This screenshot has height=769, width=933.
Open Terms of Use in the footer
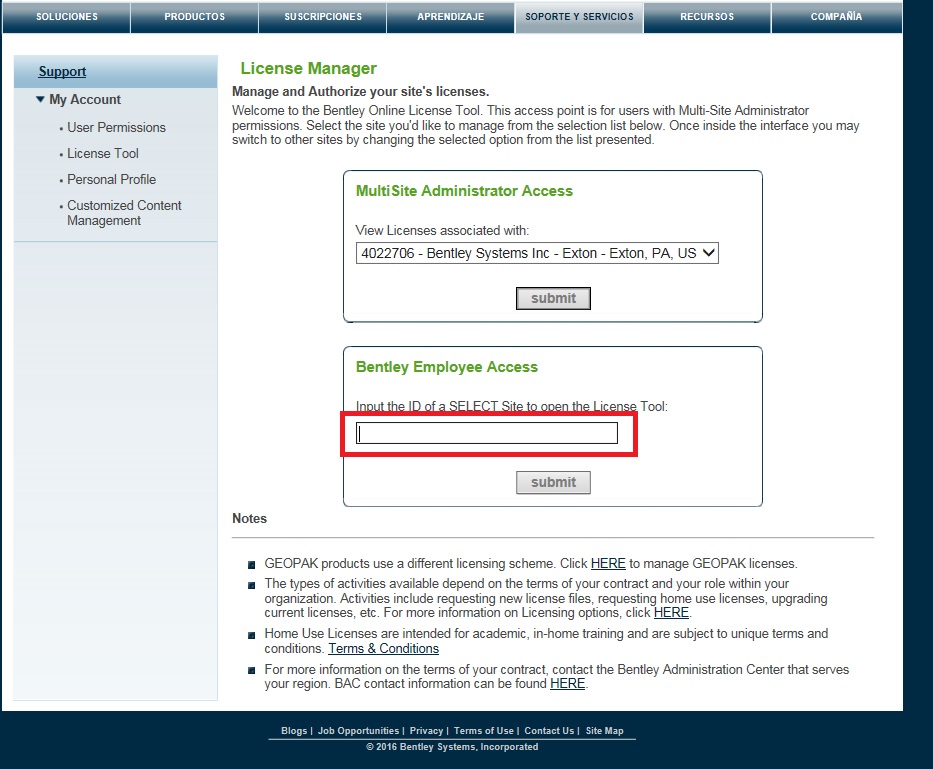[484, 730]
